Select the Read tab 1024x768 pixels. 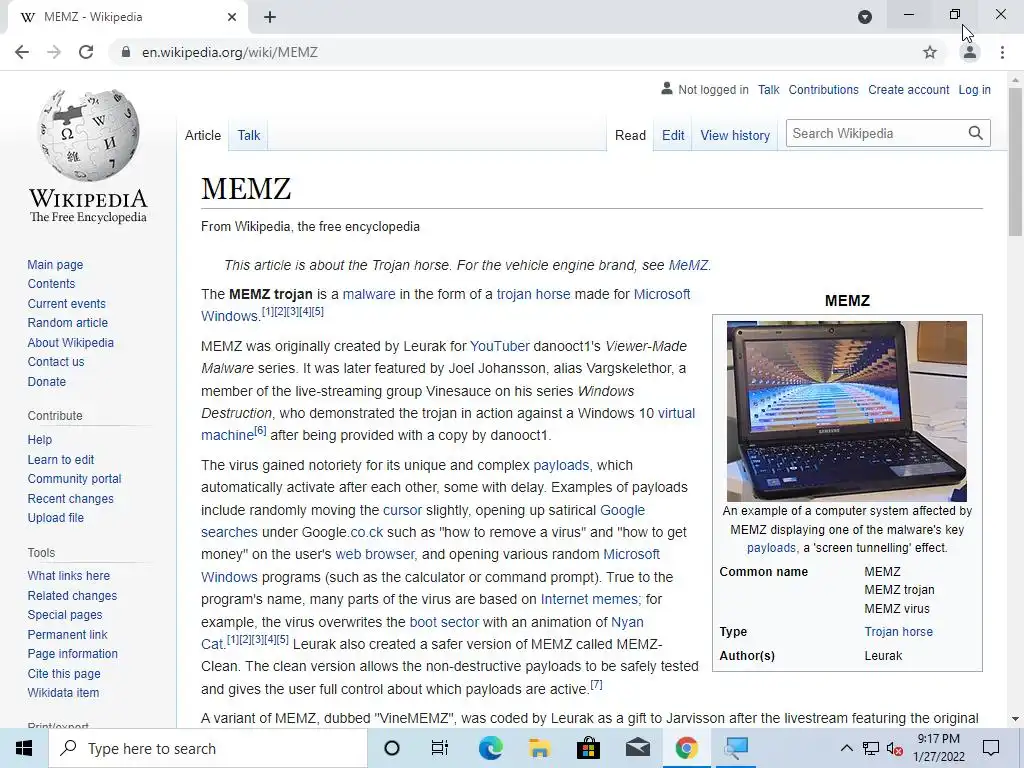[x=630, y=135]
